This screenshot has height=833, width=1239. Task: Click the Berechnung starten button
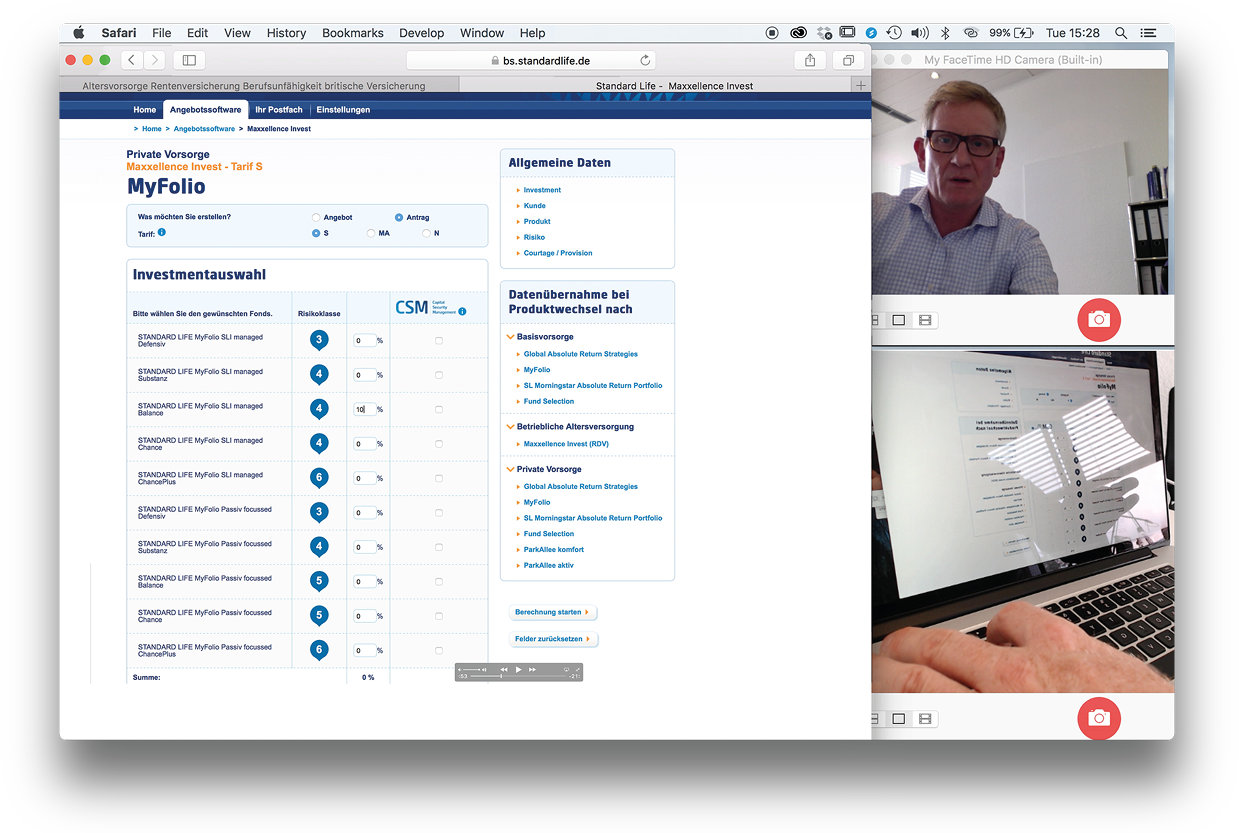553,612
